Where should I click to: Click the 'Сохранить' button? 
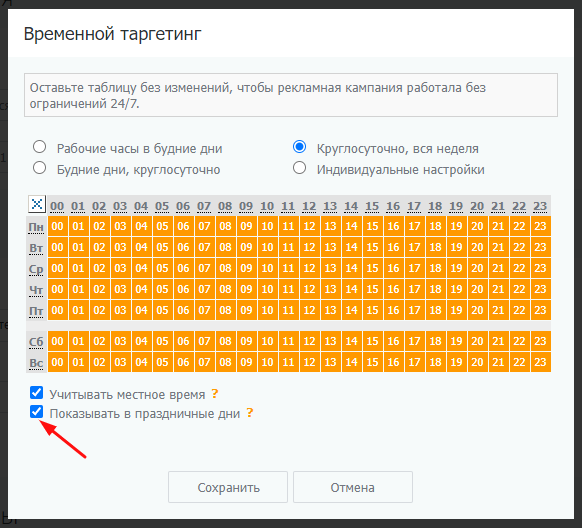click(228, 487)
